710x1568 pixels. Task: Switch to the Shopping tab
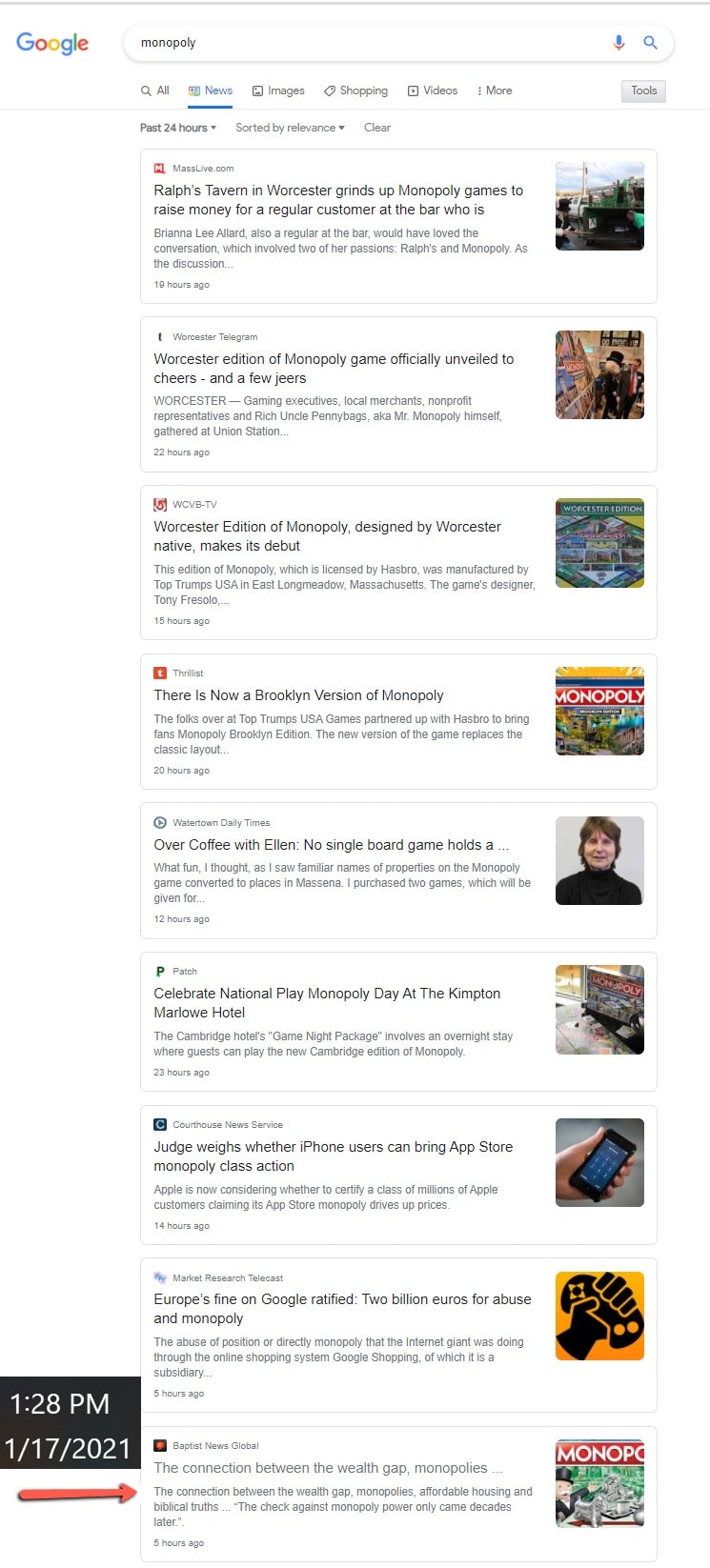tap(355, 90)
